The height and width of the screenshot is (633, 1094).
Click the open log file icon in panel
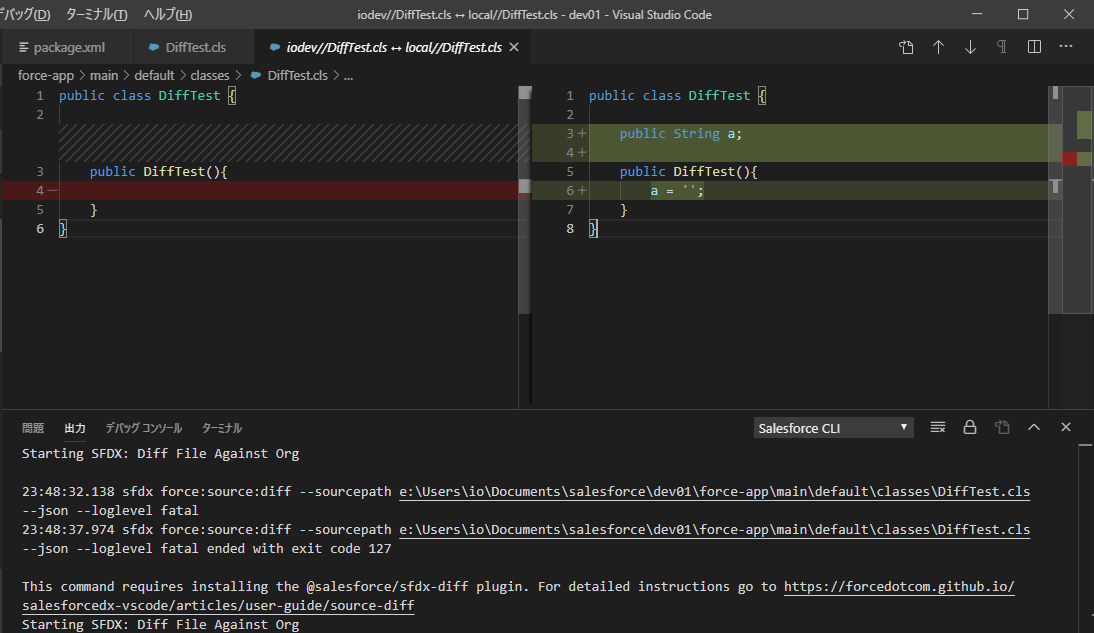click(1002, 427)
